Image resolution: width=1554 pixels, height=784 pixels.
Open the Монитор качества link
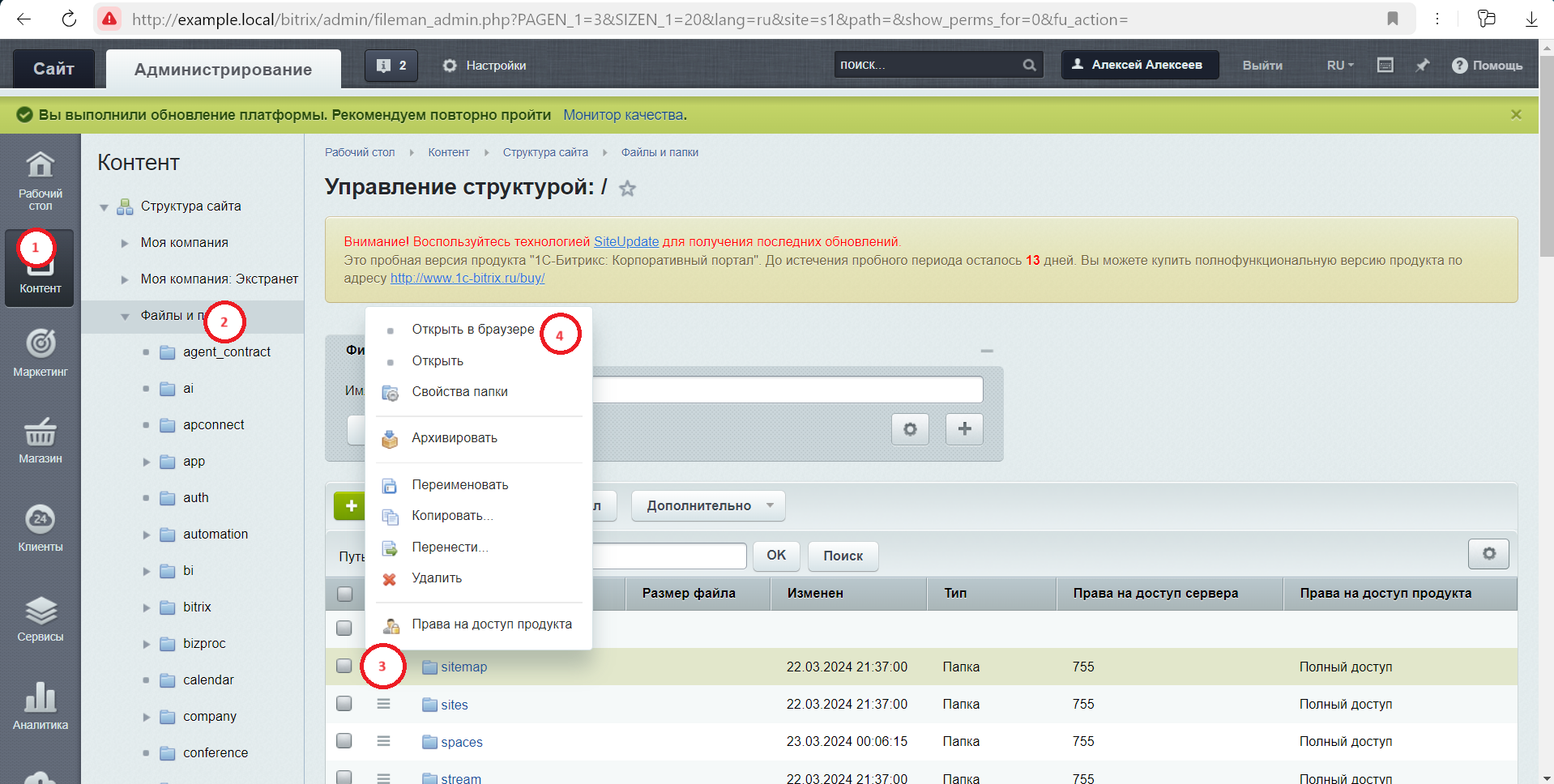click(623, 115)
